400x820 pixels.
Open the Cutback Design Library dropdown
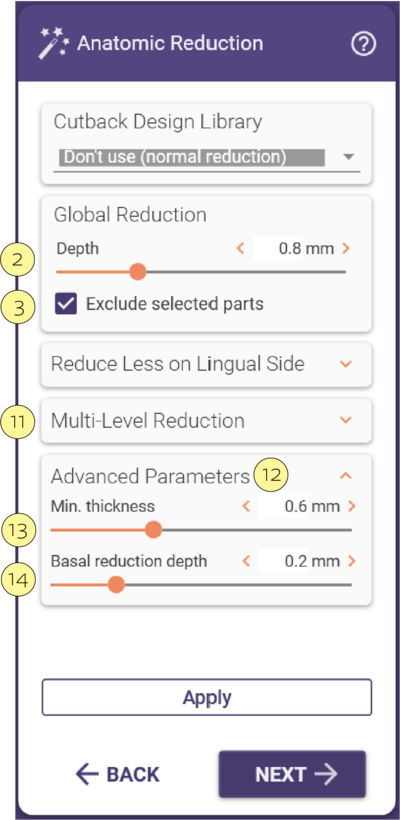pos(207,157)
